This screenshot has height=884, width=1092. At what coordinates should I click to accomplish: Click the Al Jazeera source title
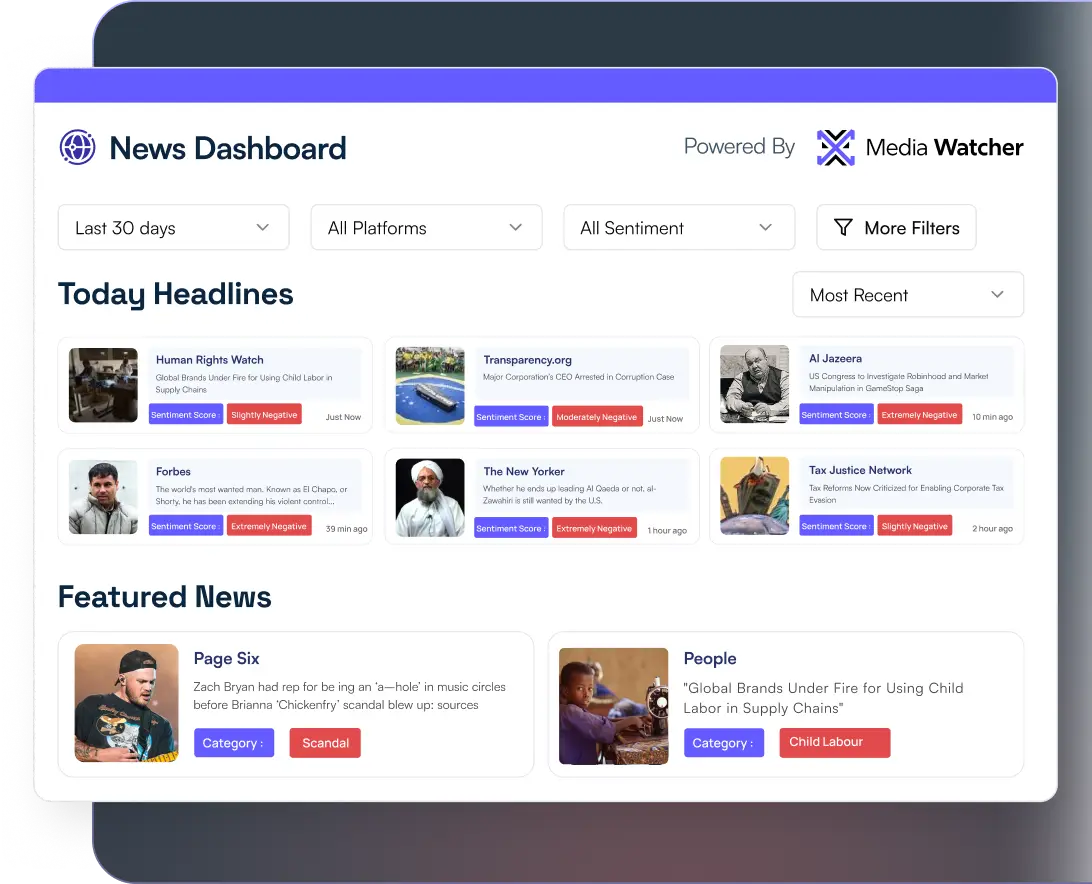[x=835, y=358]
